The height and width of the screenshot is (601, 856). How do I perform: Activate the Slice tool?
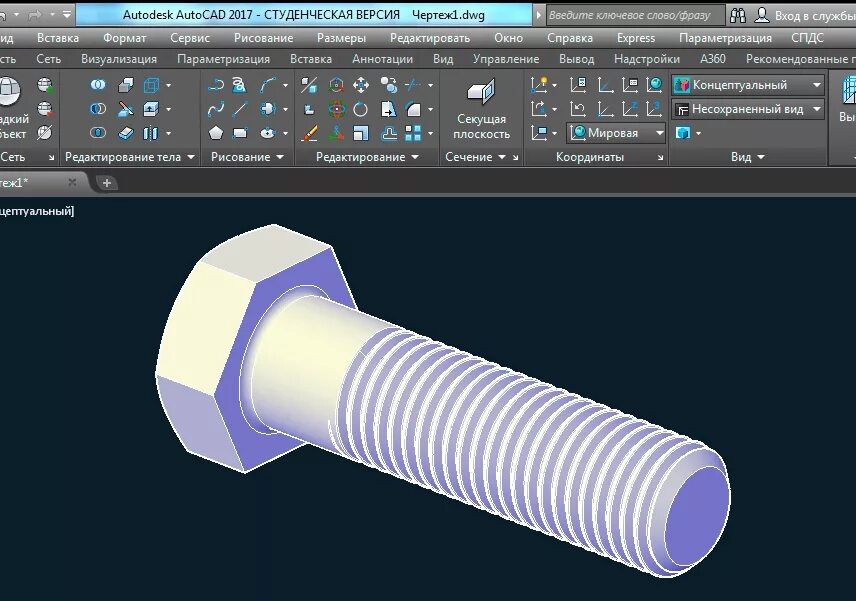[126, 109]
